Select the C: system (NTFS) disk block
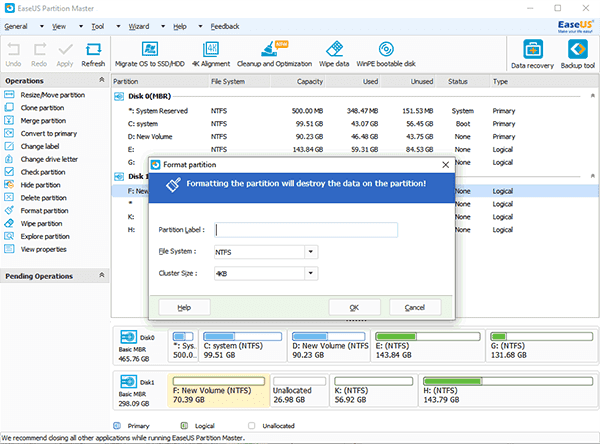This screenshot has height=444, width=600. [243, 346]
